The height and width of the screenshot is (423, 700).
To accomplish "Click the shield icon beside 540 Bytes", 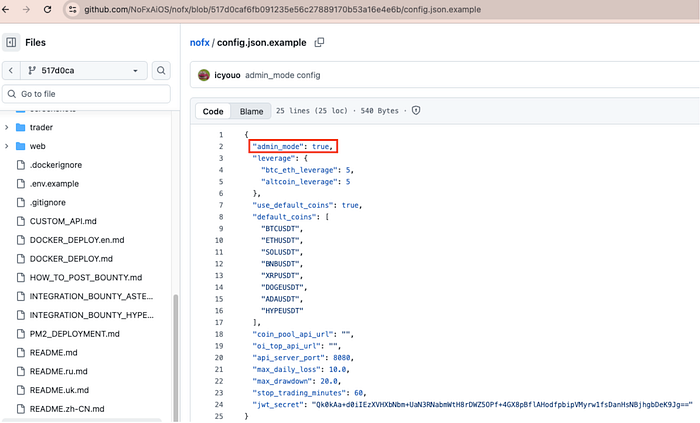I will [416, 110].
